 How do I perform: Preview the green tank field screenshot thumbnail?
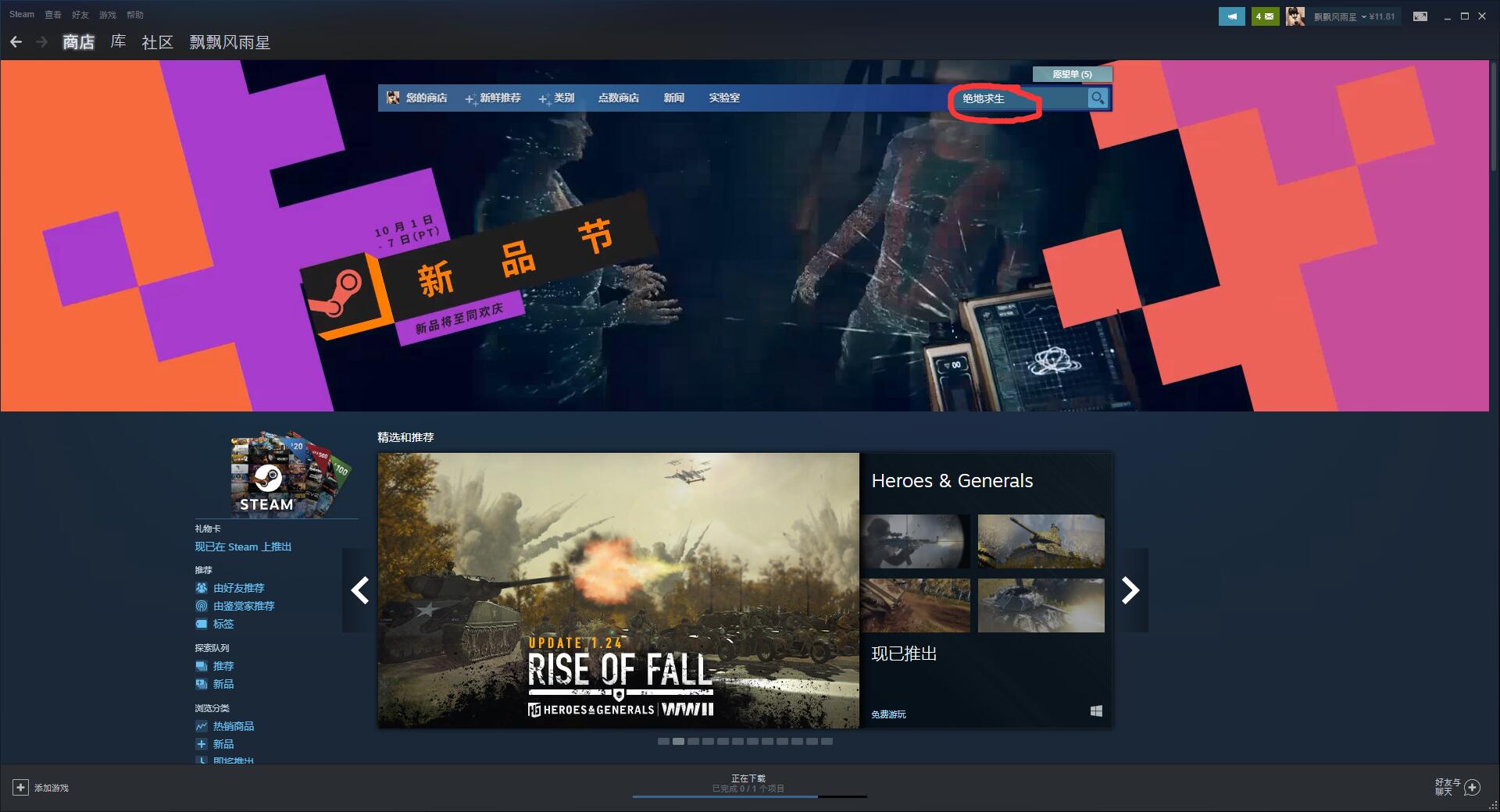1041,541
